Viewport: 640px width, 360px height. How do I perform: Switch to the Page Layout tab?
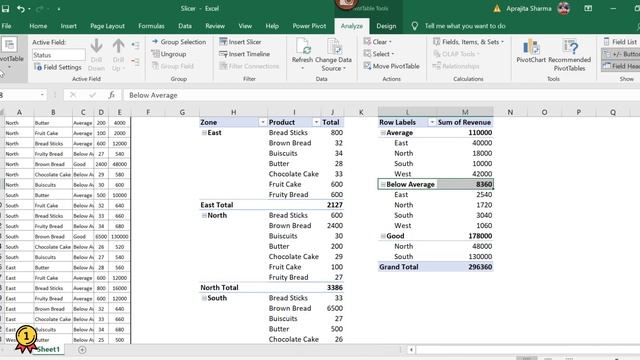click(x=107, y=26)
